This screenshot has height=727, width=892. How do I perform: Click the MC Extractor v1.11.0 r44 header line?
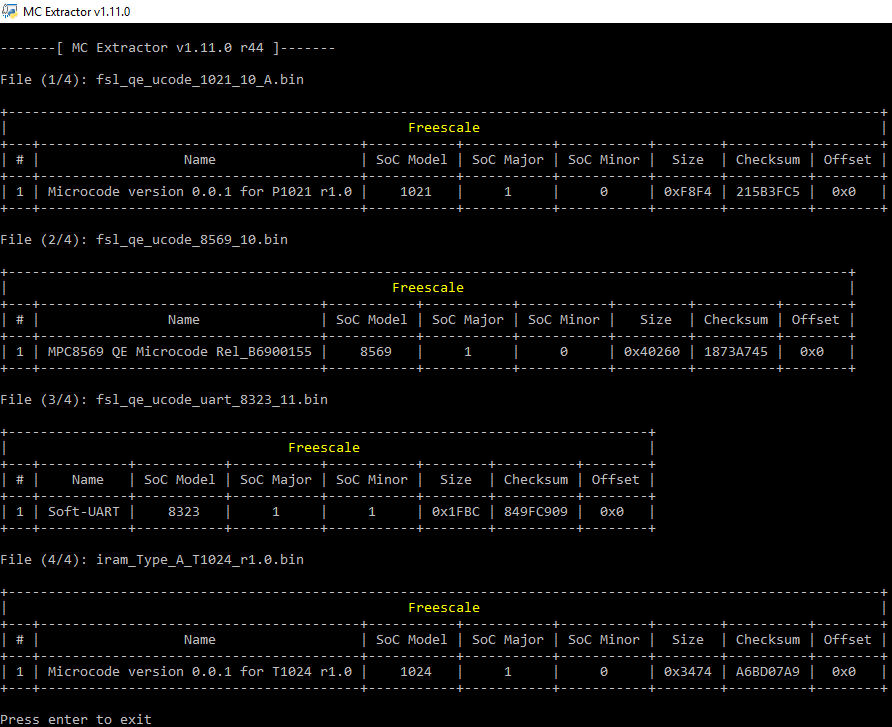click(168, 48)
